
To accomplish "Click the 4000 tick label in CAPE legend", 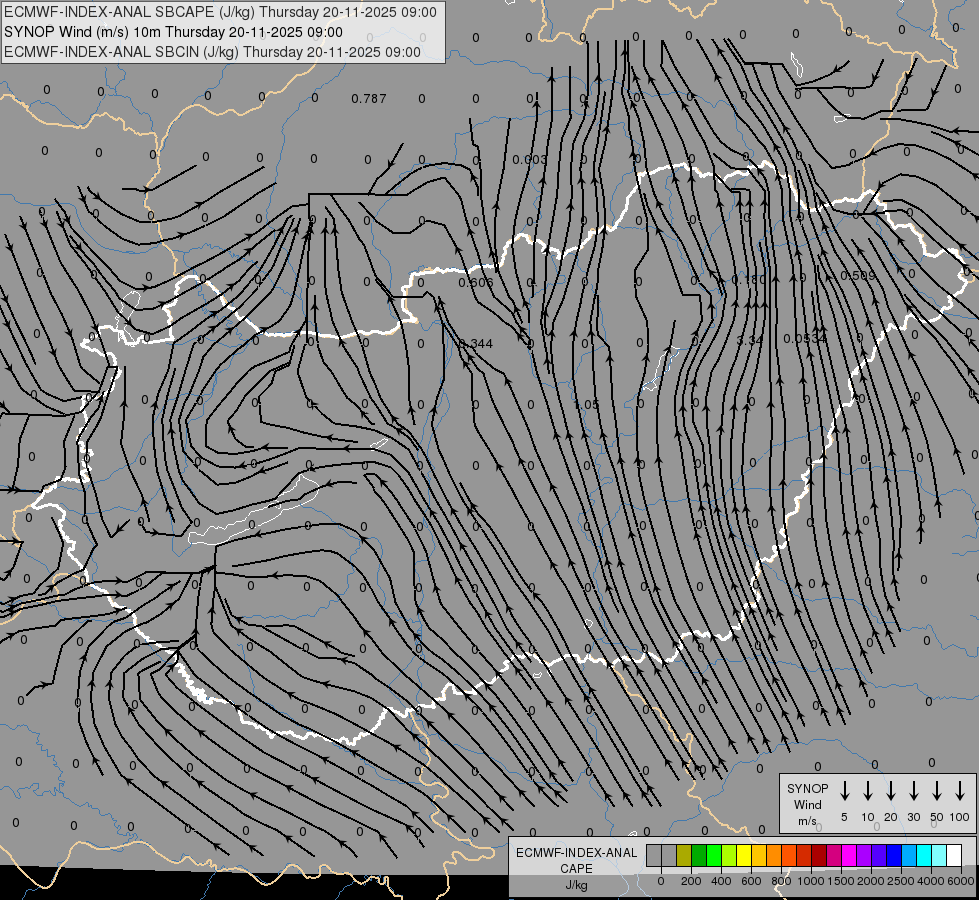I will click(931, 881).
